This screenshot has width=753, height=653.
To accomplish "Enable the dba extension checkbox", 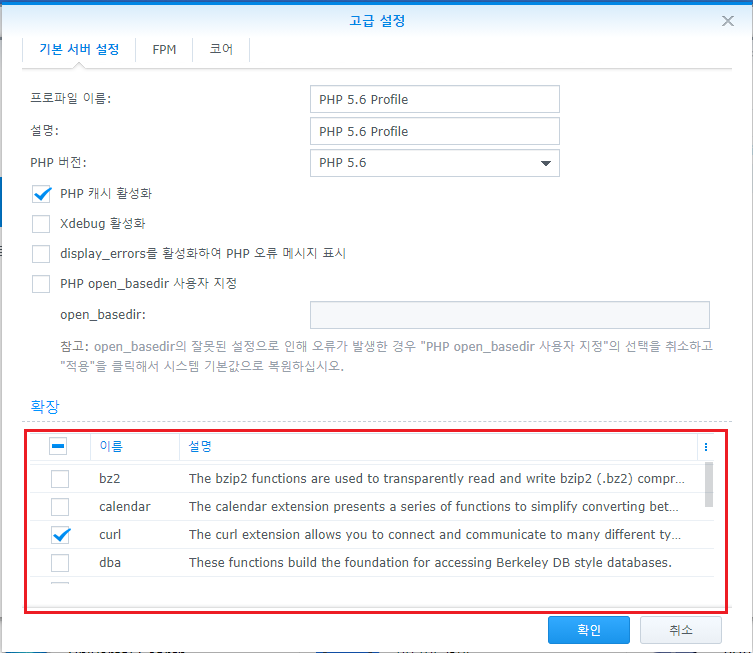I will pyautogui.click(x=60, y=563).
